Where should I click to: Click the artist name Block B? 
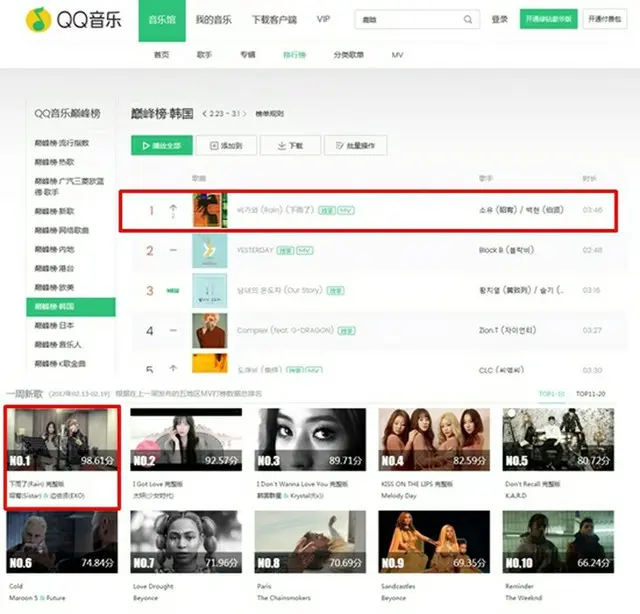(506, 250)
